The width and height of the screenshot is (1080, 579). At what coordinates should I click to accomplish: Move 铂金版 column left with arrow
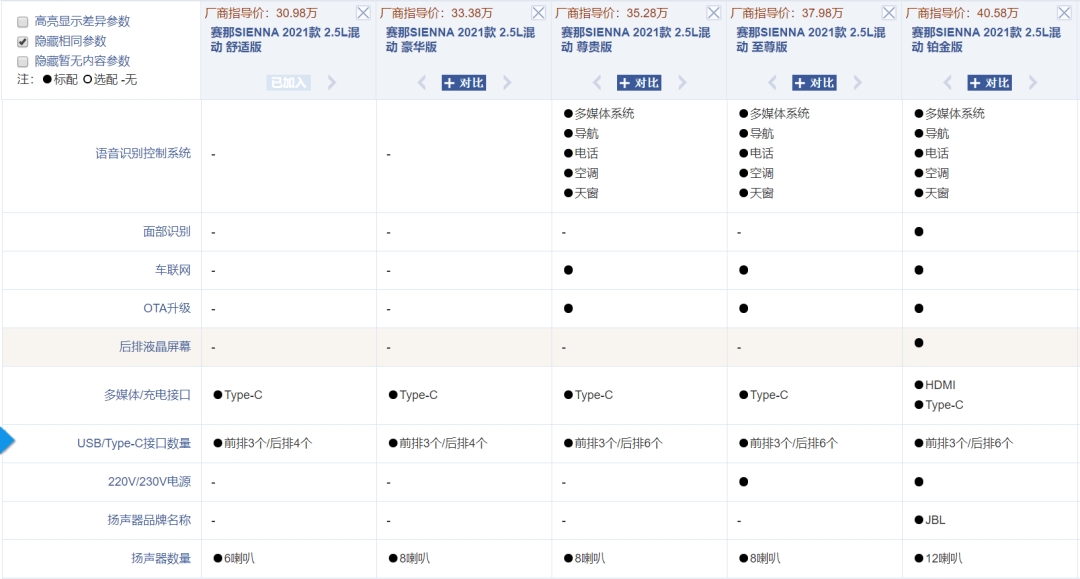point(948,83)
